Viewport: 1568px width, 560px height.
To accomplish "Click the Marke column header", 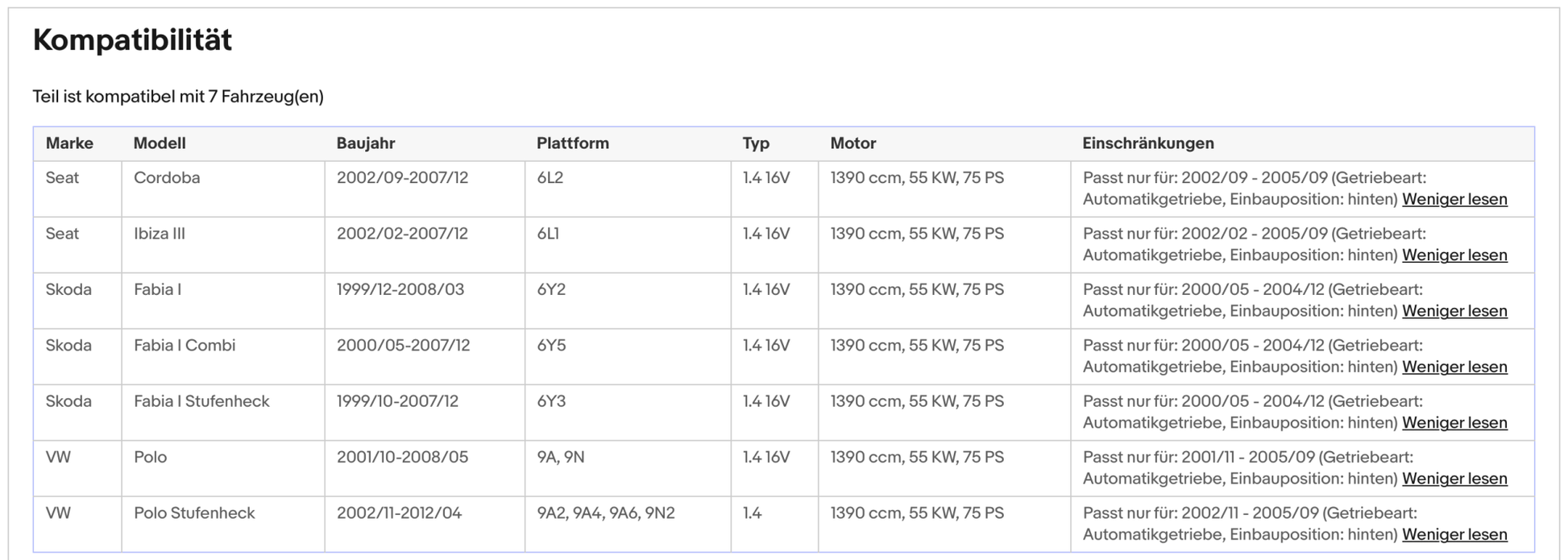I will point(69,143).
